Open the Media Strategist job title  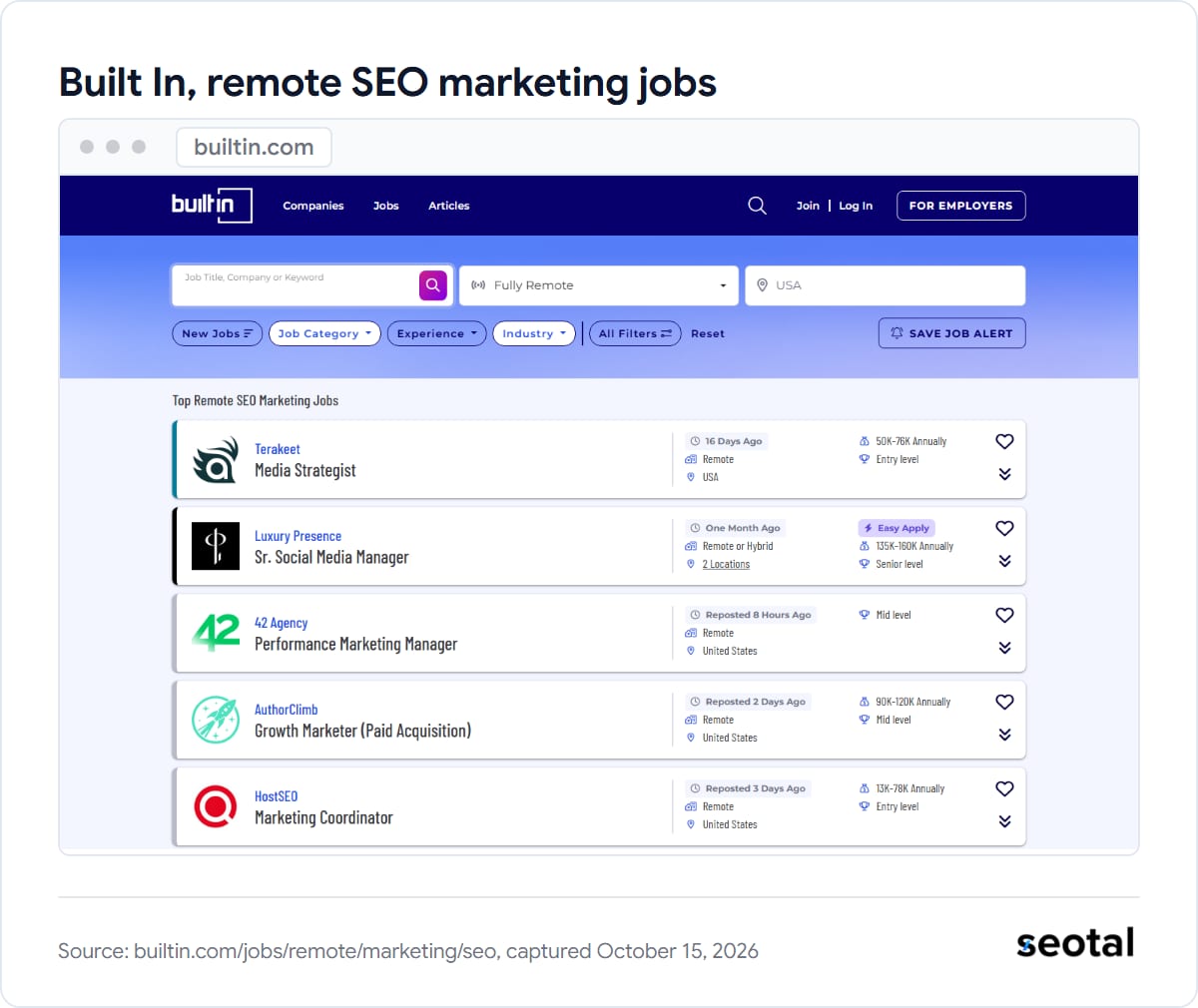click(x=305, y=470)
